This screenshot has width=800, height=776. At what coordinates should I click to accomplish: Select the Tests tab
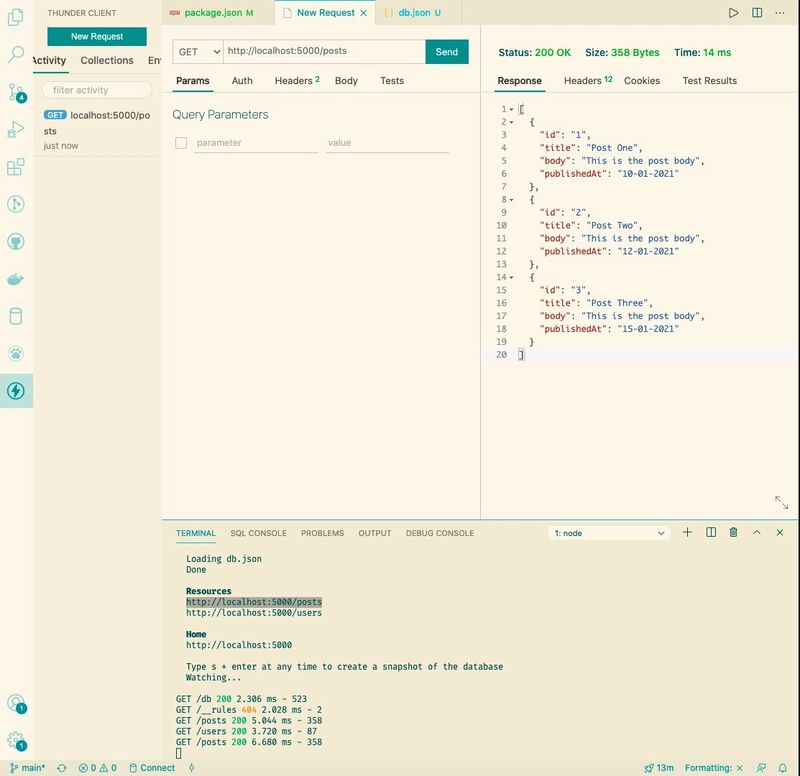point(392,81)
